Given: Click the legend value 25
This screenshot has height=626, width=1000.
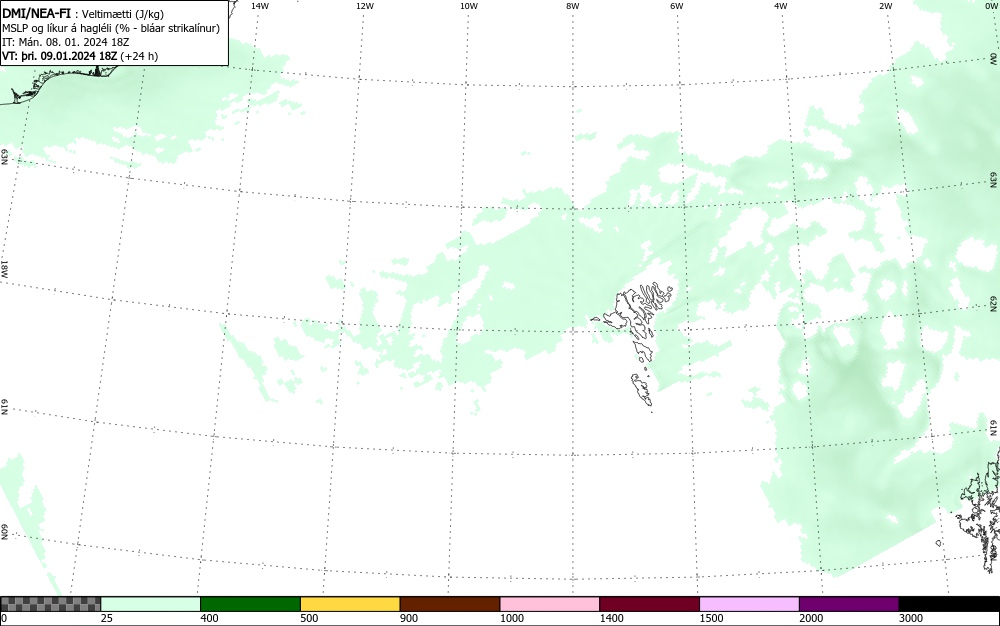Looking at the screenshot, I should (x=107, y=618).
